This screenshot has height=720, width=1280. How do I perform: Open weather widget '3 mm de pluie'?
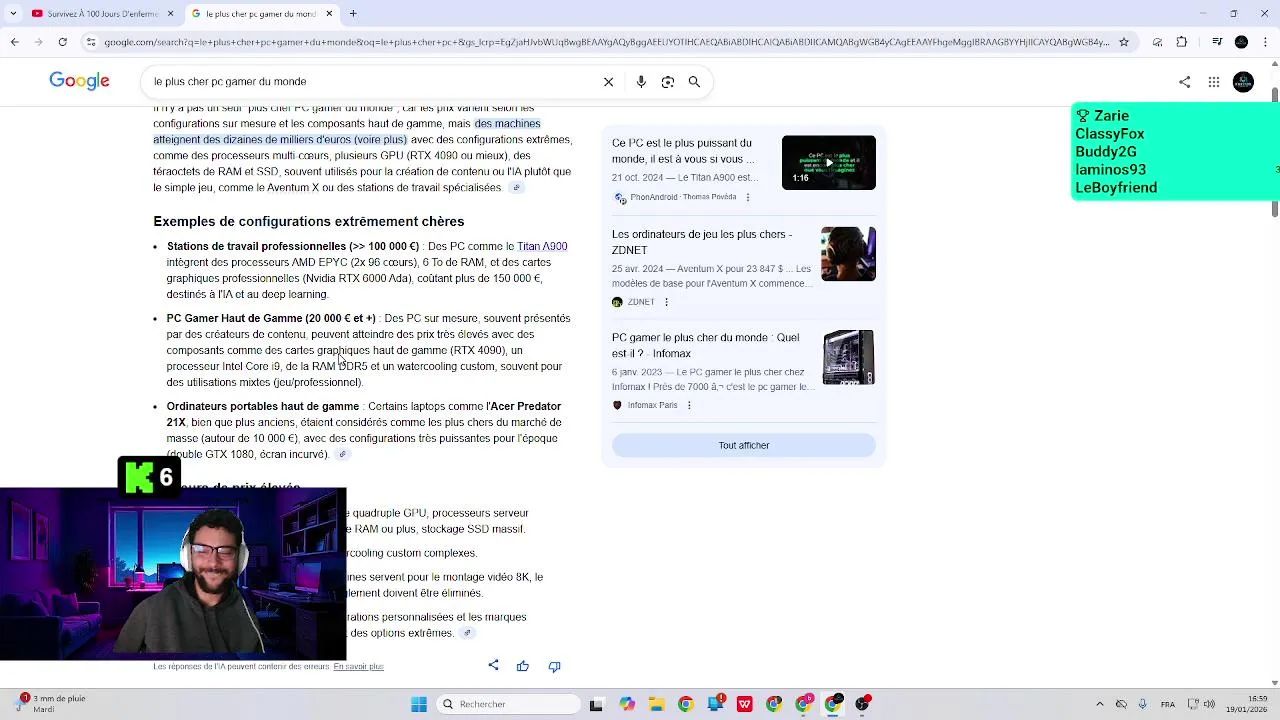[52, 704]
